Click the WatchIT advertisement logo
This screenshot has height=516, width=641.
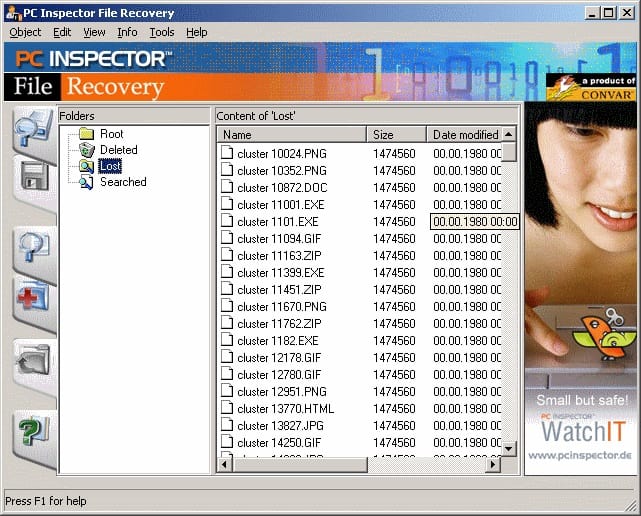pos(583,431)
